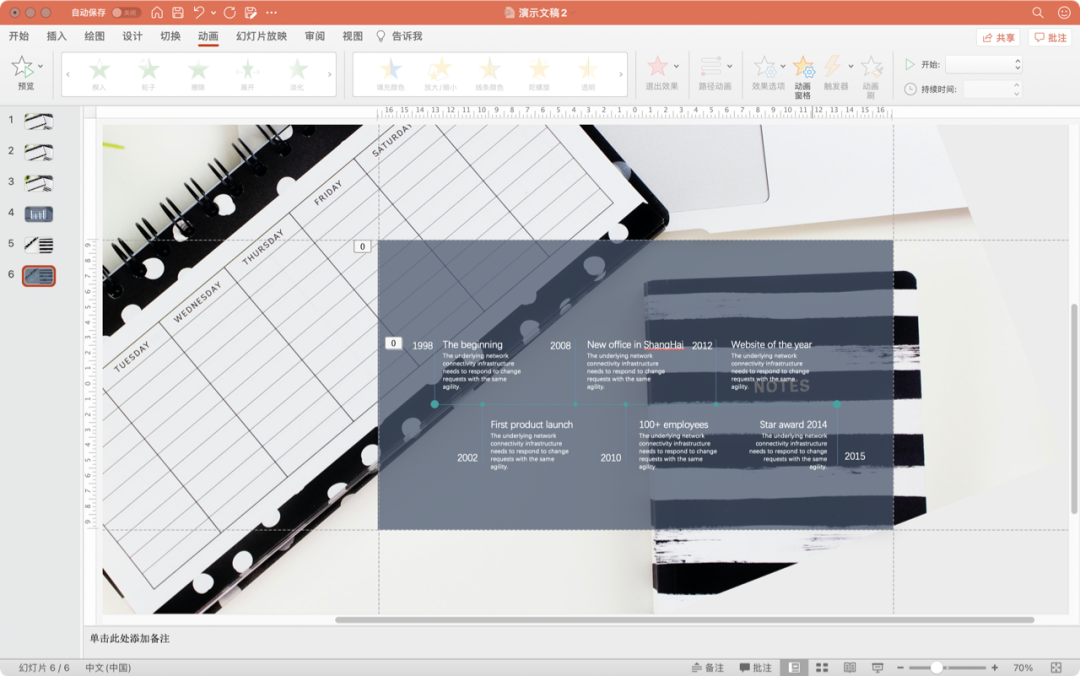
Task: Expand the 预览 dropdown arrow
Action: tap(41, 66)
